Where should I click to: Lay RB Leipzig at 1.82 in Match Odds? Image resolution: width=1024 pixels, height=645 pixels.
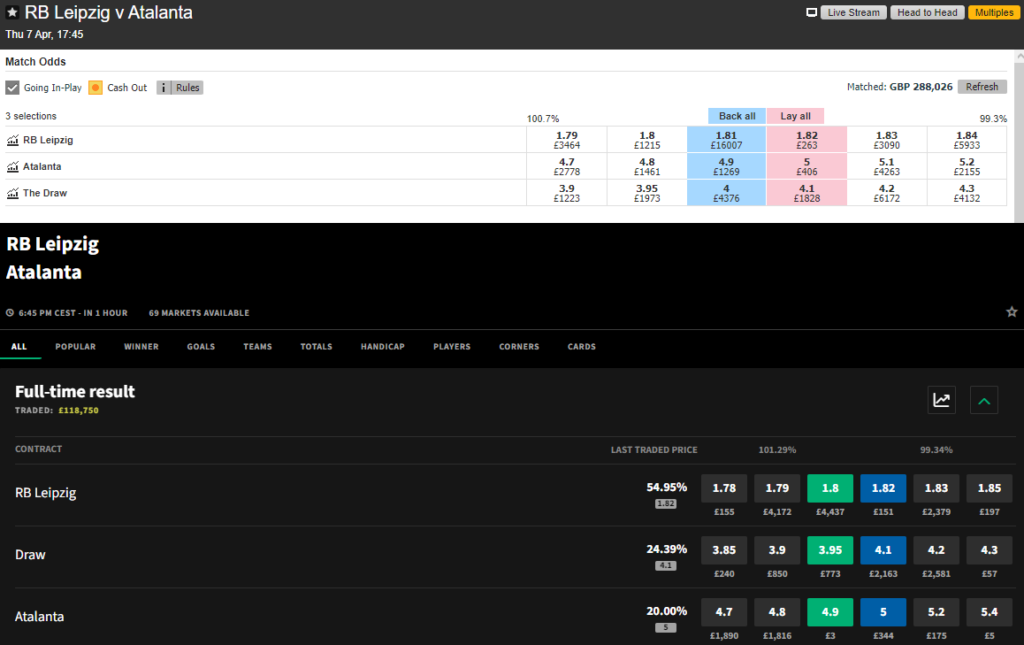(807, 140)
